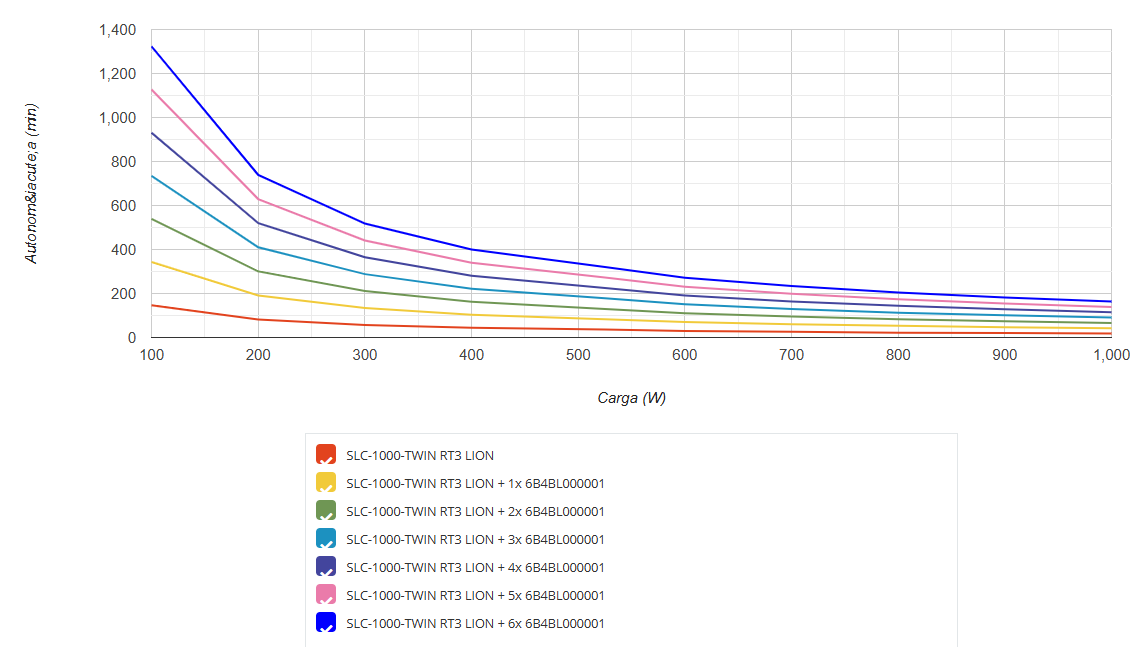This screenshot has width=1138, height=647.
Task: Toggle the red SLC-1000-TWIN RT3 LION checkbox
Action: [x=325, y=455]
